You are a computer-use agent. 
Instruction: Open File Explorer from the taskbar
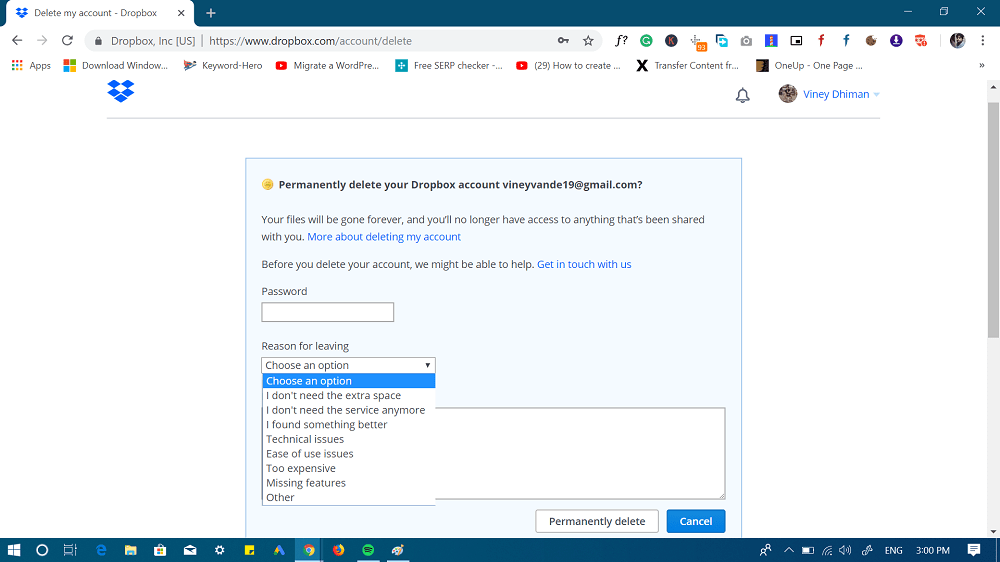131,550
